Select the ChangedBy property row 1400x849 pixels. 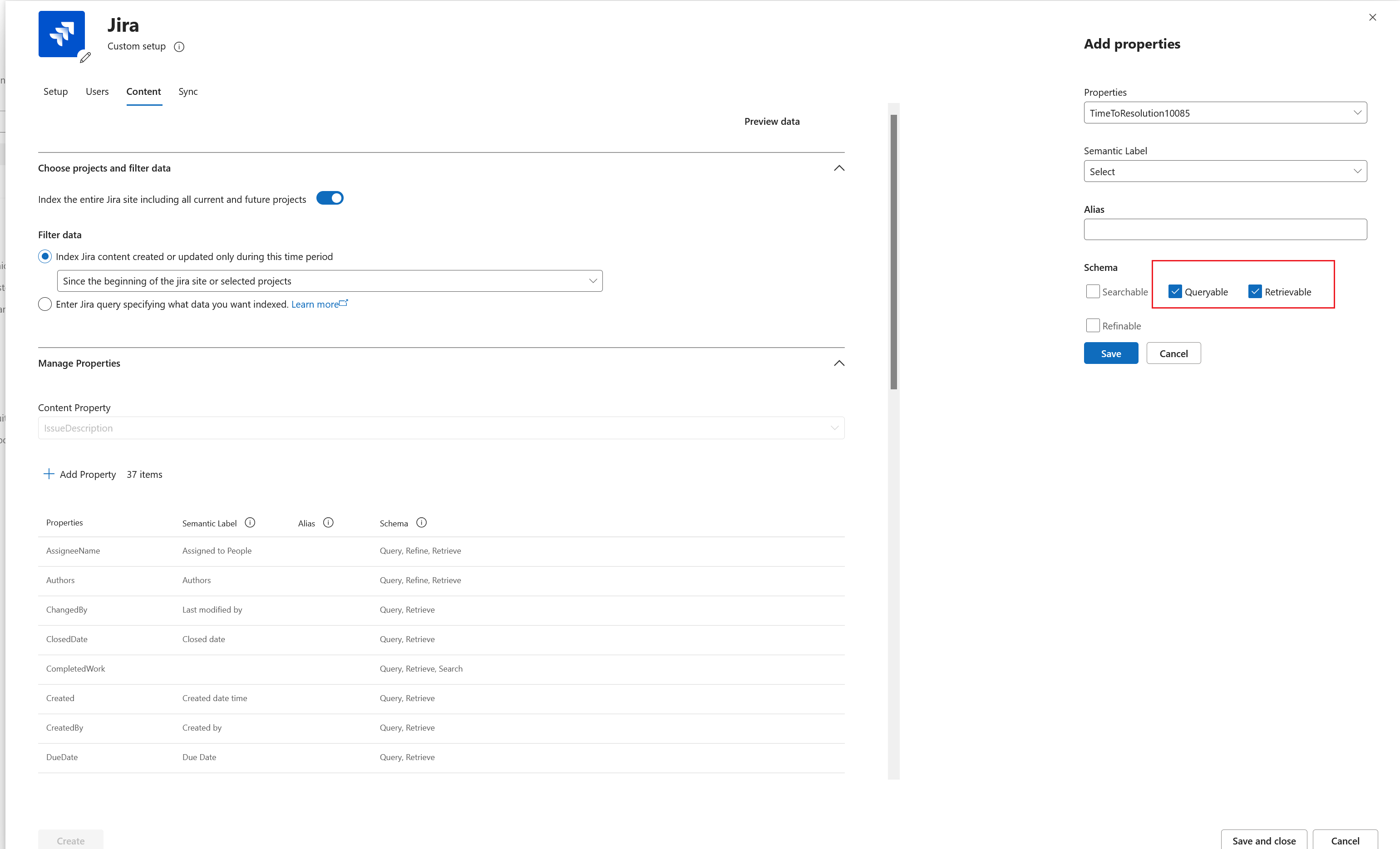(441, 610)
